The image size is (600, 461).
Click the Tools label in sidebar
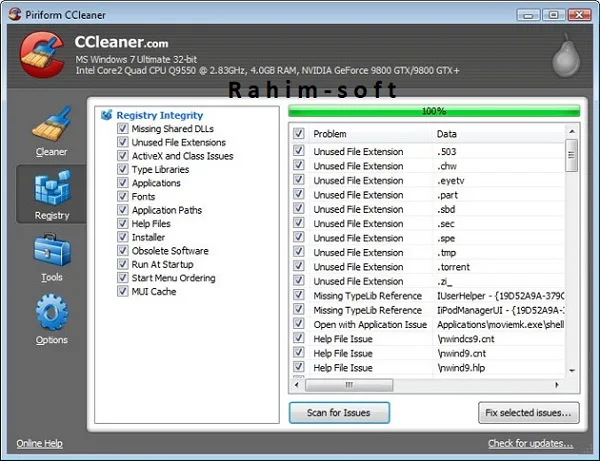coord(52,277)
